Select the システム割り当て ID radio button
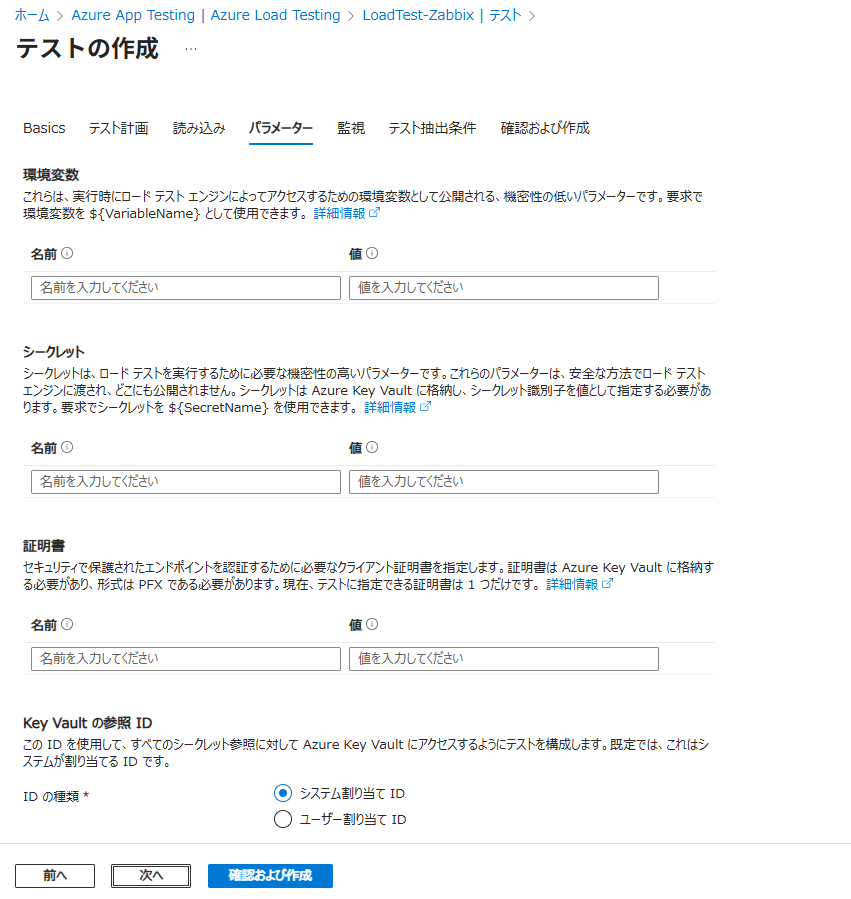Image resolution: width=851 pixels, height=899 pixels. point(282,793)
